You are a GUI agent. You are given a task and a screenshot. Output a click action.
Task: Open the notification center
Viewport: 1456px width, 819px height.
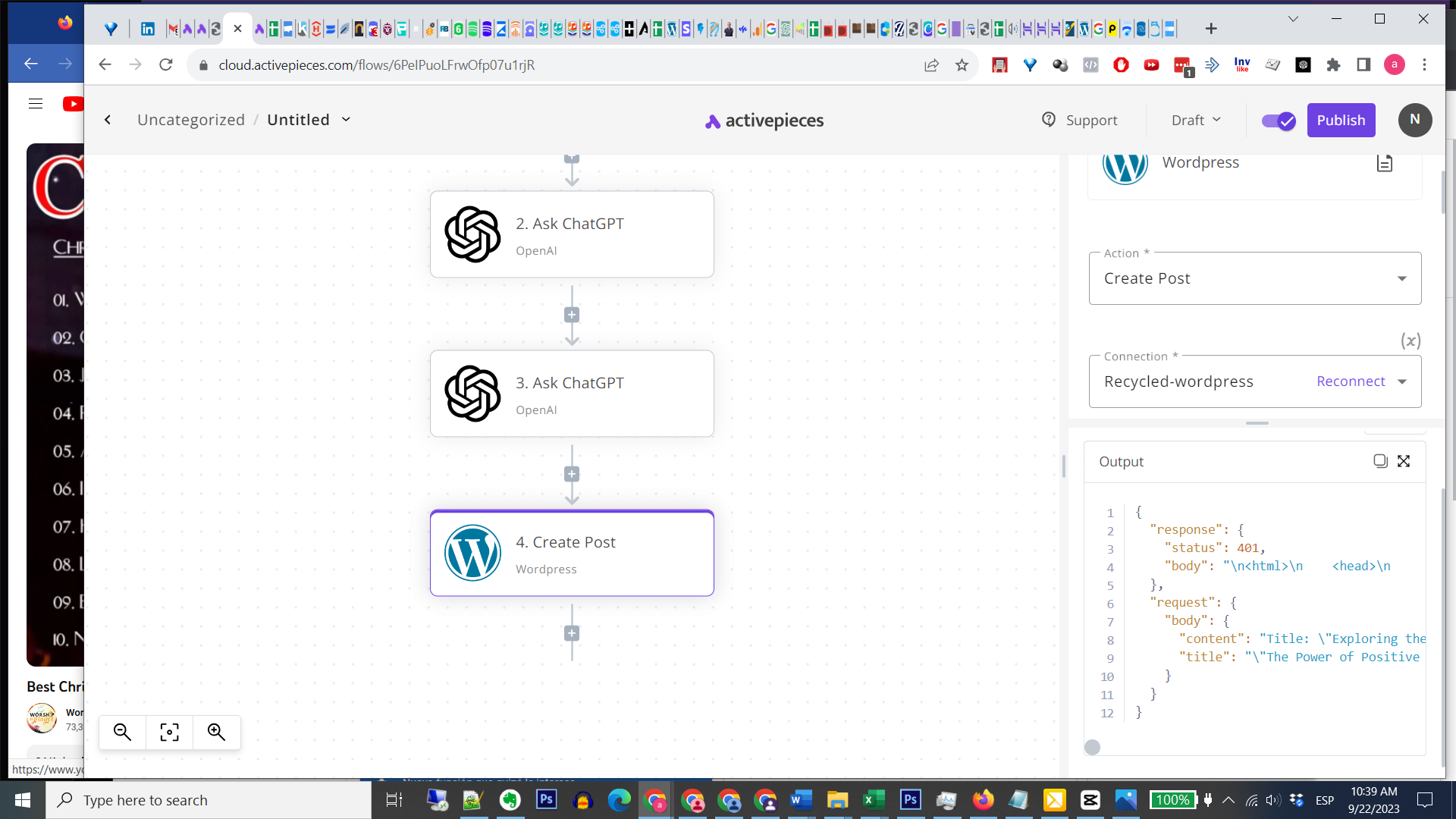(x=1425, y=800)
